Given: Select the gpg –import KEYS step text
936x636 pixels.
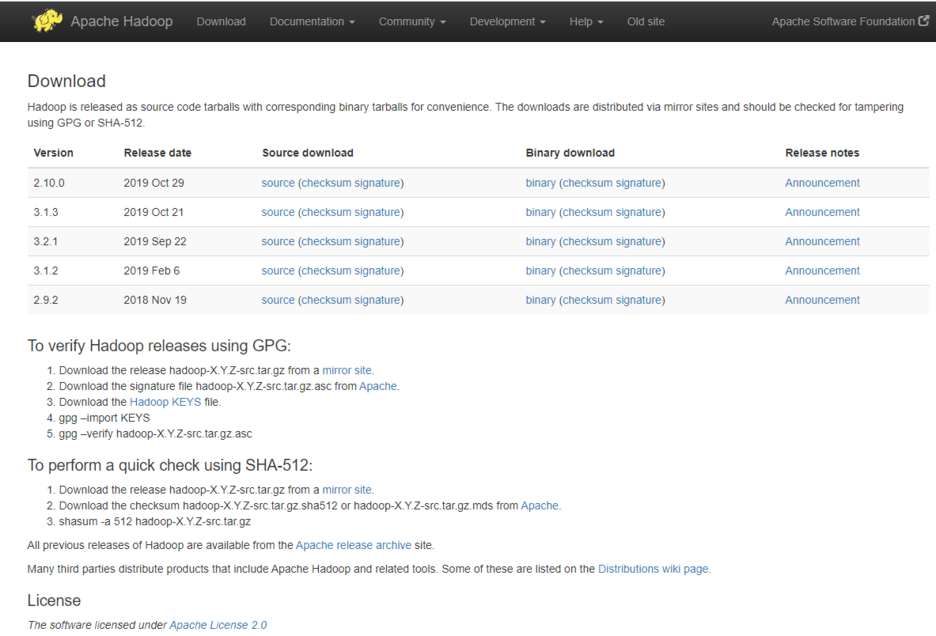Looking at the screenshot, I should (x=104, y=418).
